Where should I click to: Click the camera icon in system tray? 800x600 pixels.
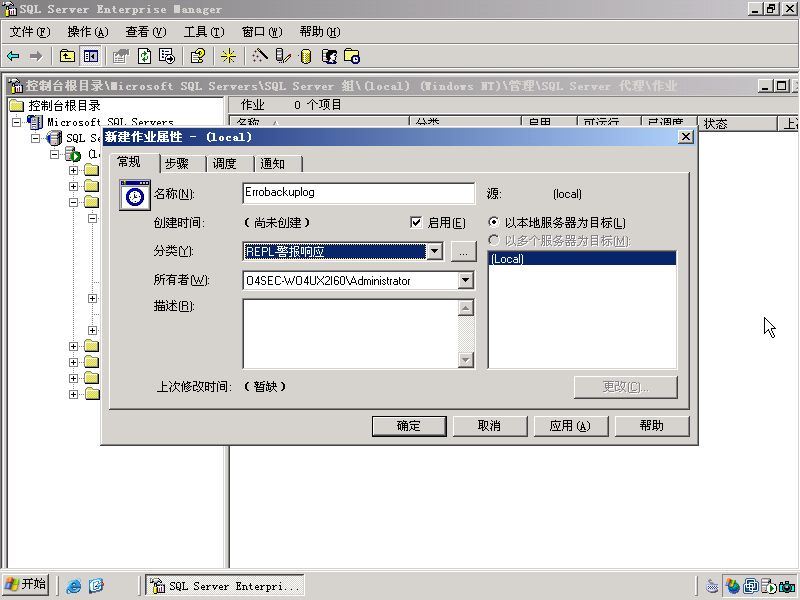[x=787, y=586]
